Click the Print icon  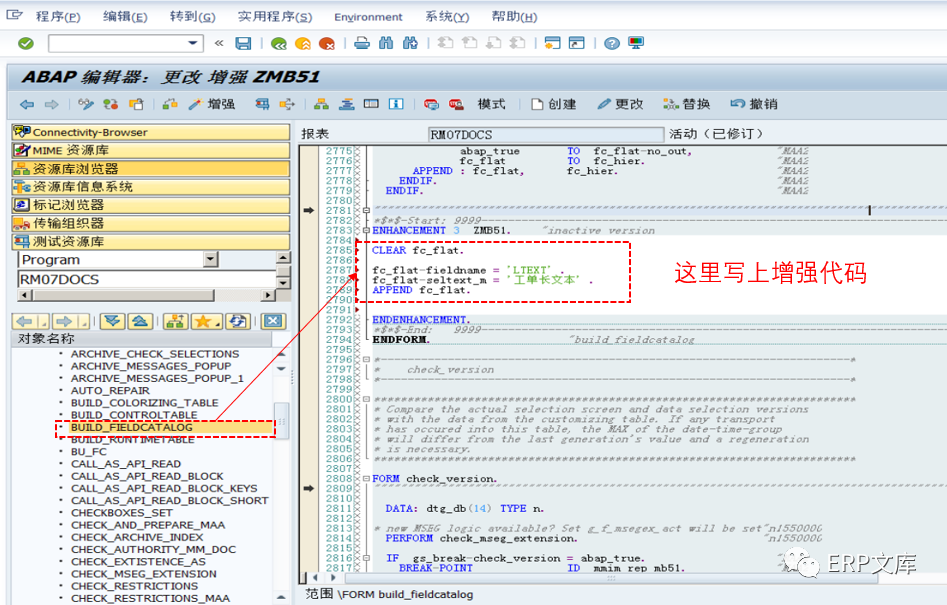[x=362, y=42]
